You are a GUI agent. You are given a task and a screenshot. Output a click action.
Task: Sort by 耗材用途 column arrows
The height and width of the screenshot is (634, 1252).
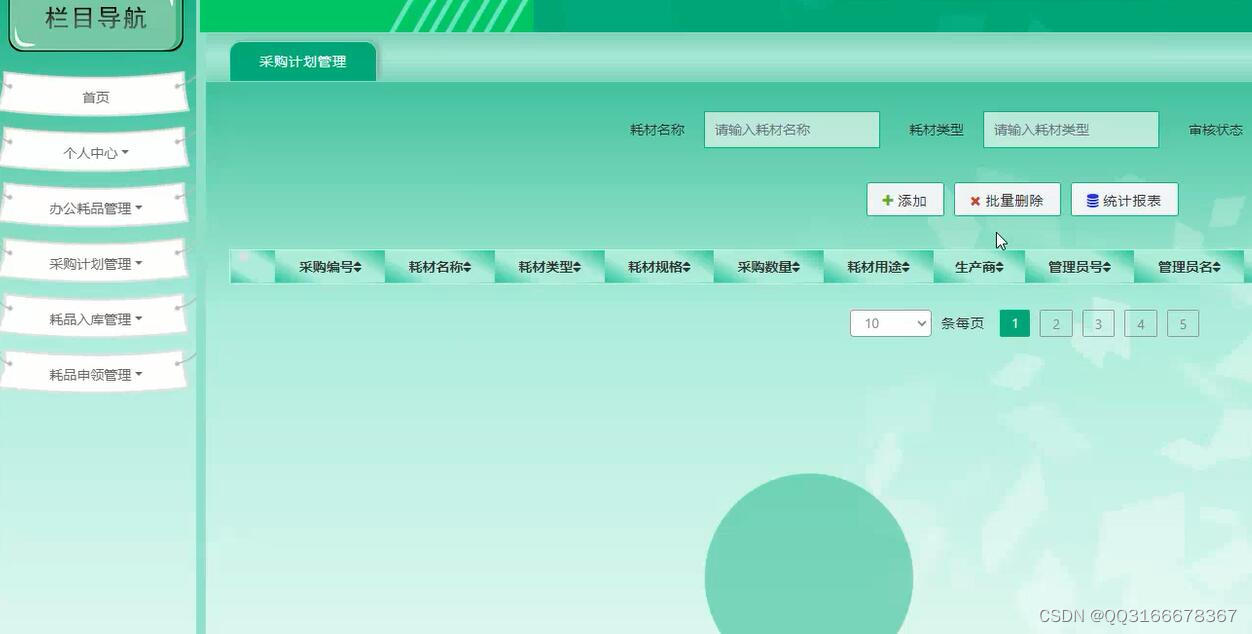[906, 267]
